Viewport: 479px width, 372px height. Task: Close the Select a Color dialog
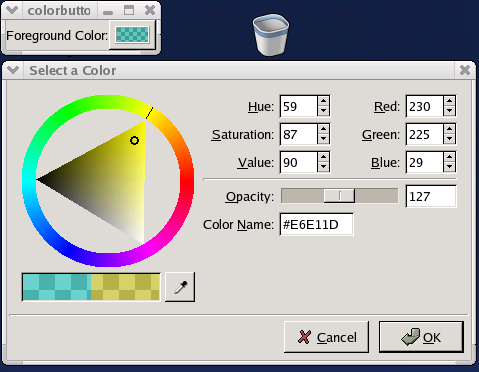pyautogui.click(x=465, y=70)
